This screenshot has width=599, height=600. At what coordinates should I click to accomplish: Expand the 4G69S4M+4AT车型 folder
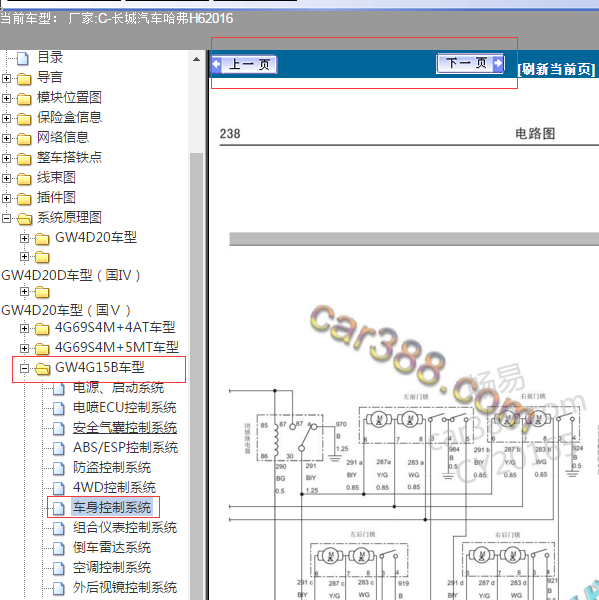click(x=24, y=328)
